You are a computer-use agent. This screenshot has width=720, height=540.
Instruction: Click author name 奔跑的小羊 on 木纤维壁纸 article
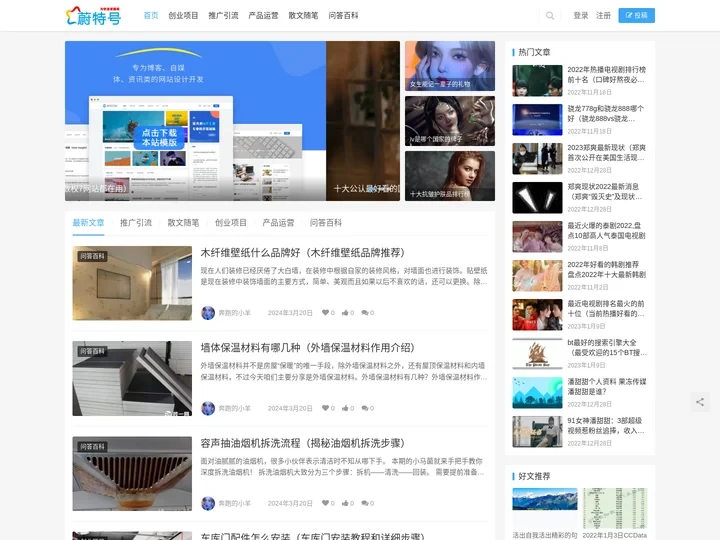click(x=235, y=313)
